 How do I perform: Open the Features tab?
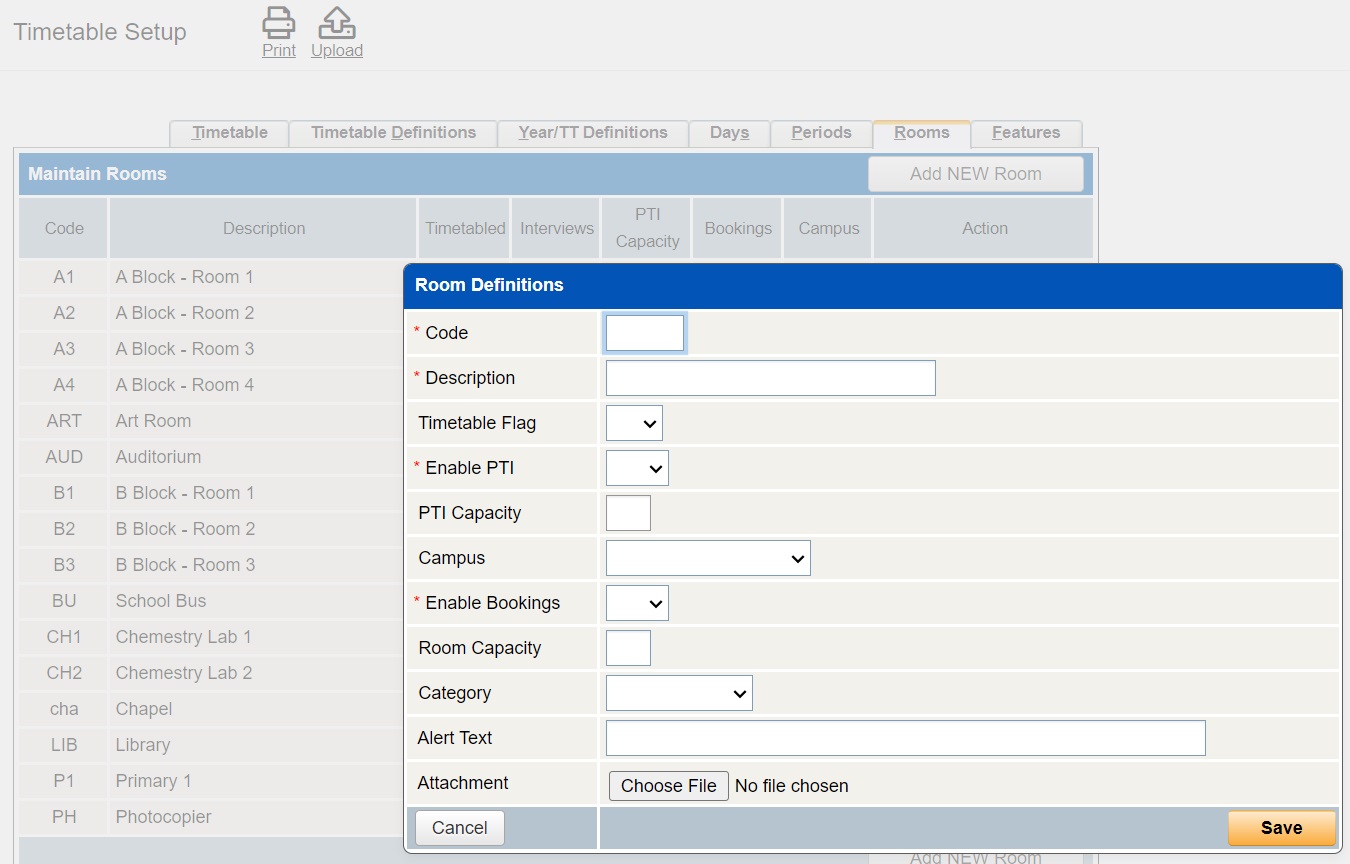[1026, 133]
